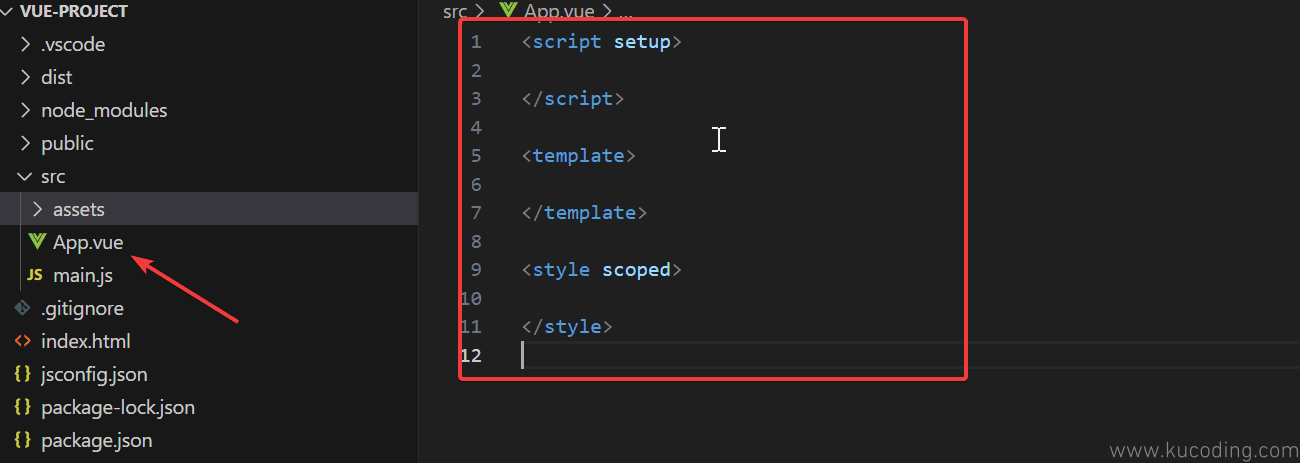Place cursor on the template opening tag
Viewport: 1300px width, 463px height.
coord(578,156)
